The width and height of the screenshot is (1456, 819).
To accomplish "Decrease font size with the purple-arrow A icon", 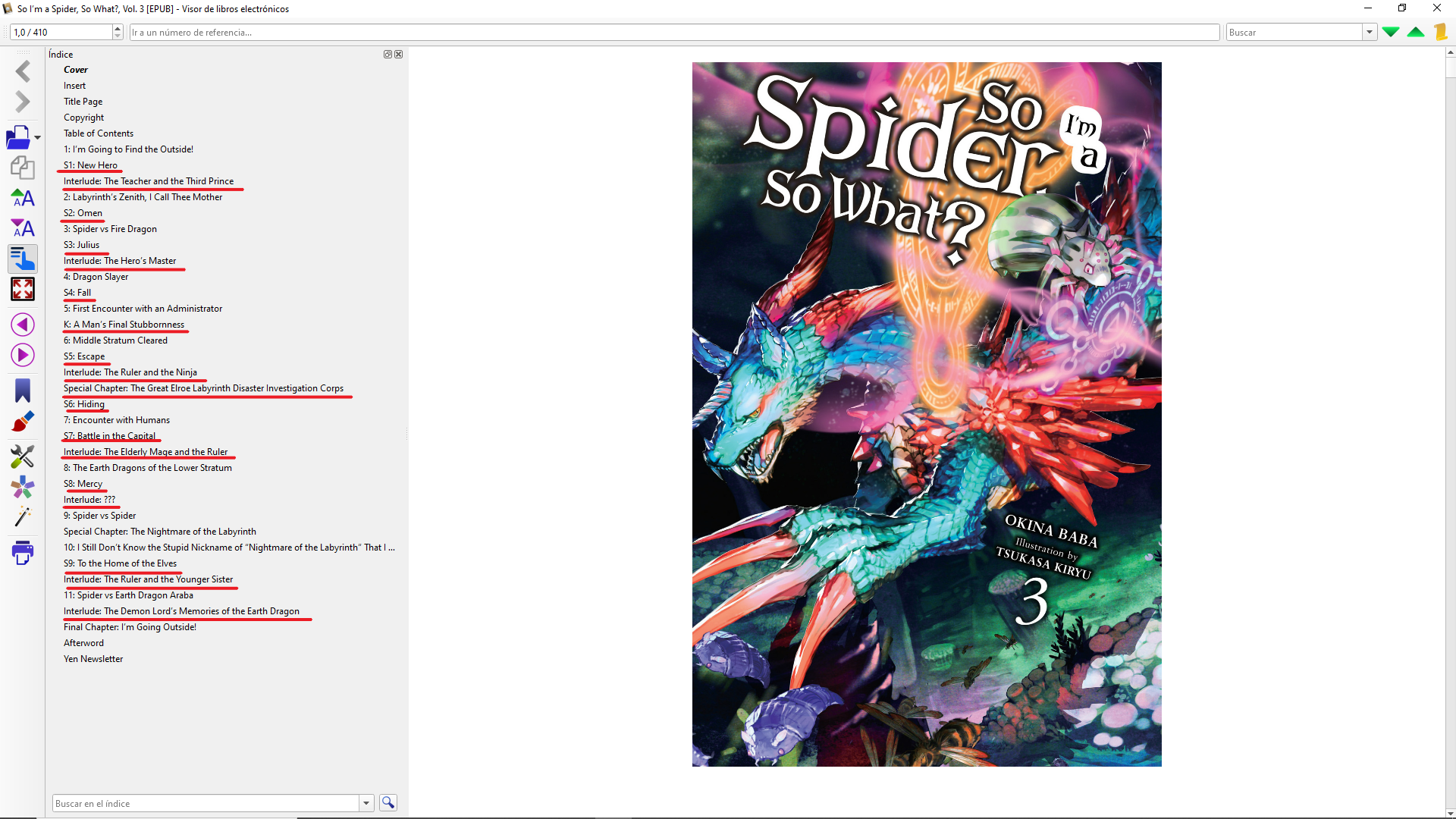I will (x=23, y=228).
